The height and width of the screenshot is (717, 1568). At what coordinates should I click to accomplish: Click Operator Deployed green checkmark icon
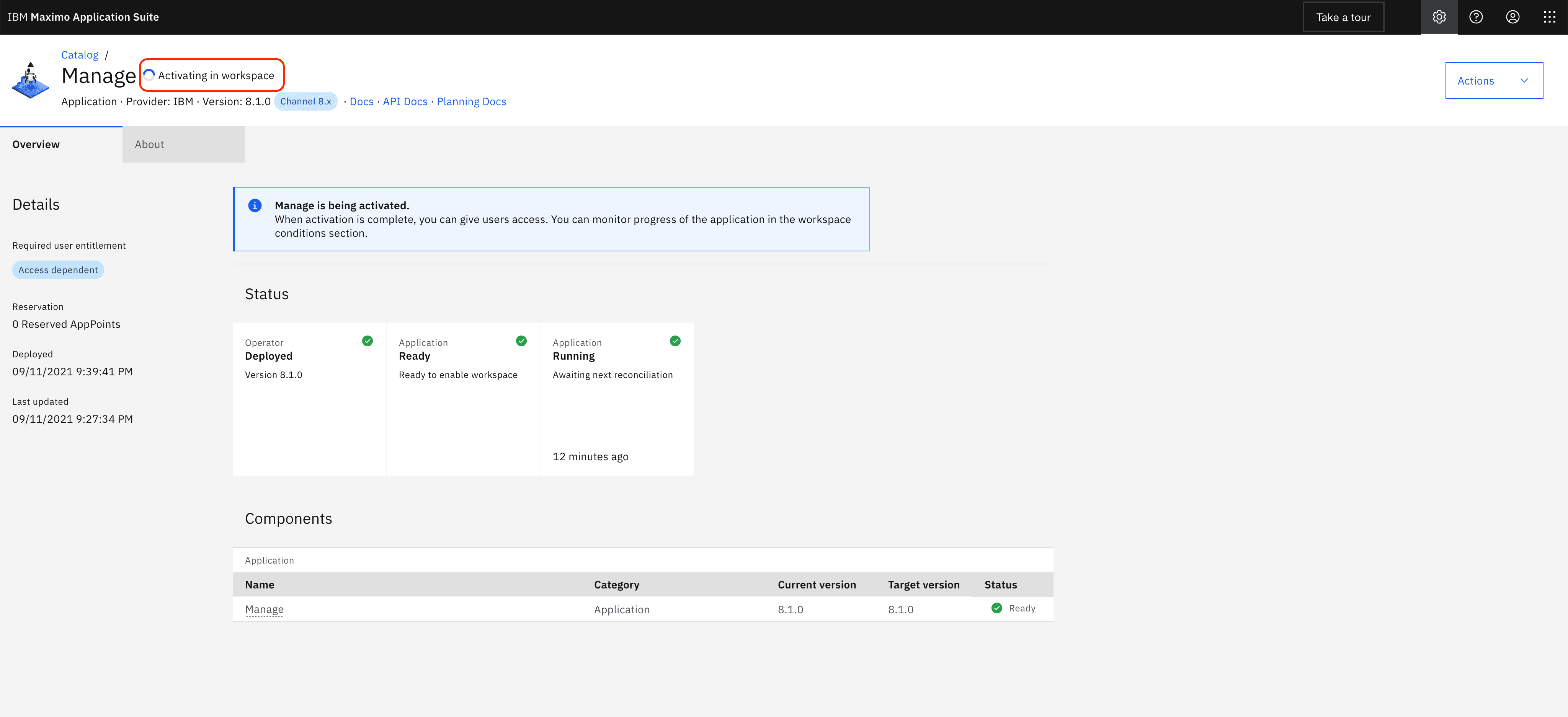pyautogui.click(x=367, y=341)
